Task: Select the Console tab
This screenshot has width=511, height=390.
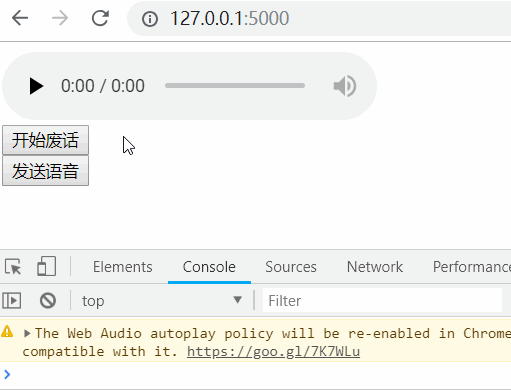Action: 209,267
